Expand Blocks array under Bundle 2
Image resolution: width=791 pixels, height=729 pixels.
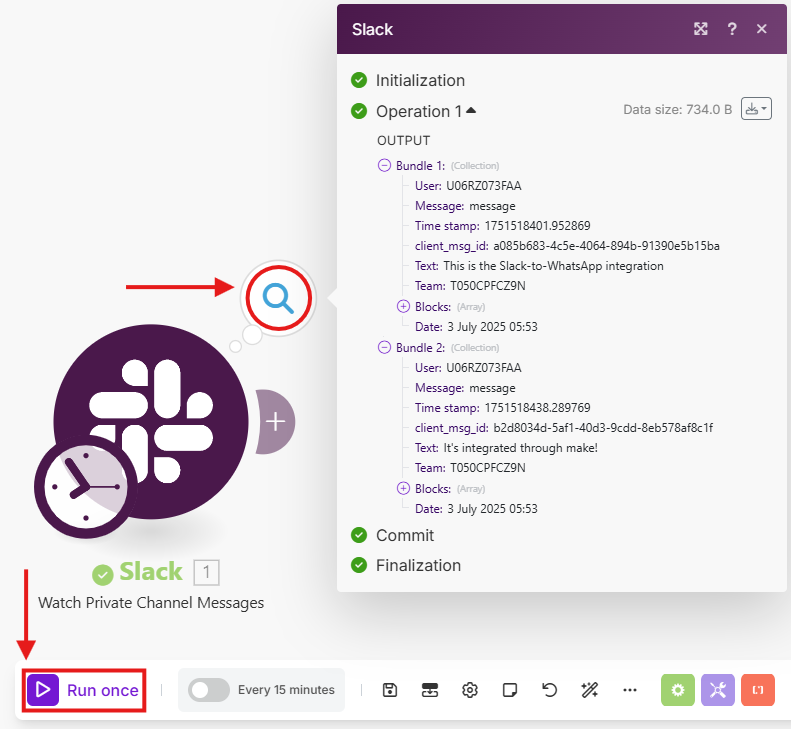404,489
